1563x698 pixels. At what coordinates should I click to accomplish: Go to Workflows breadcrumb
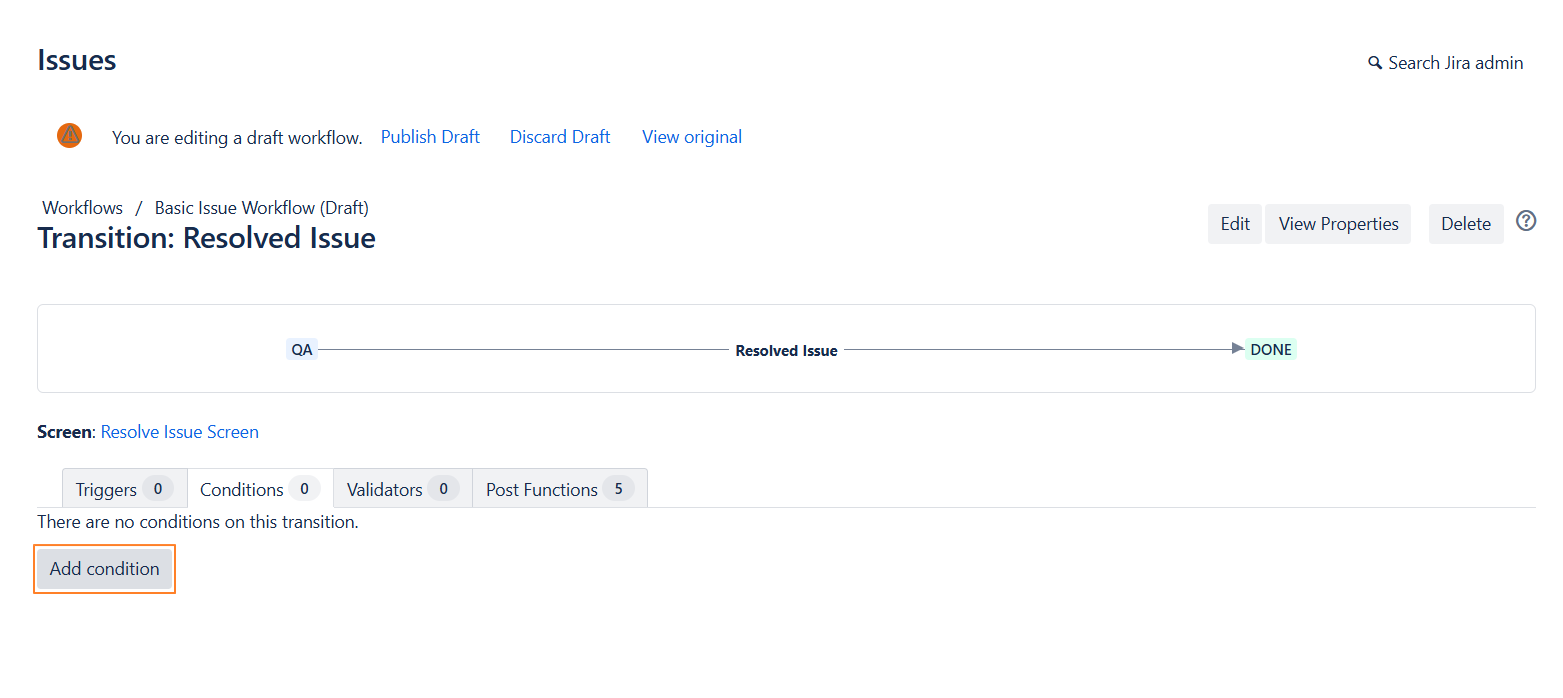tap(82, 208)
